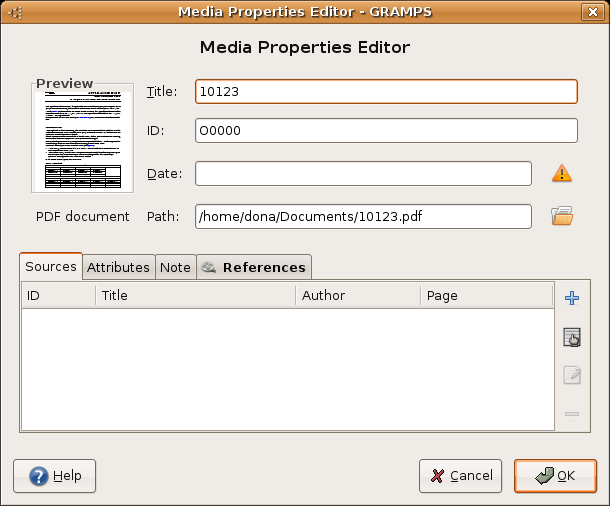Click the Path field with 10123.pdf
Viewport: 610px width, 506px height.
[363, 216]
